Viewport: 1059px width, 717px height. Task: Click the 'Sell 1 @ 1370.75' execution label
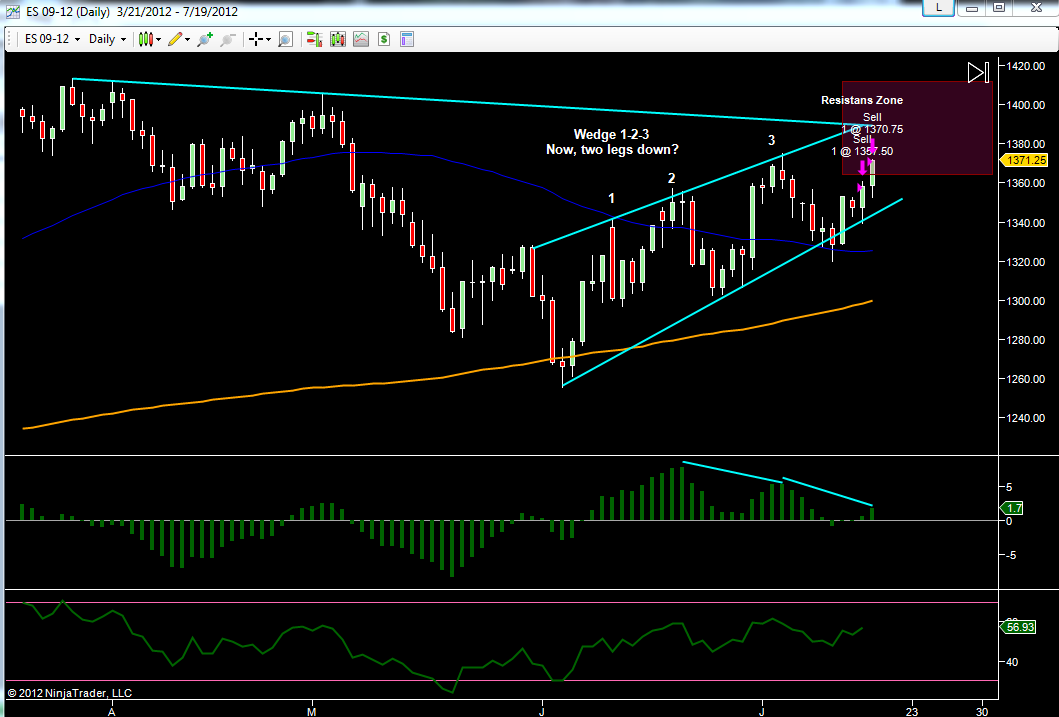[x=872, y=123]
